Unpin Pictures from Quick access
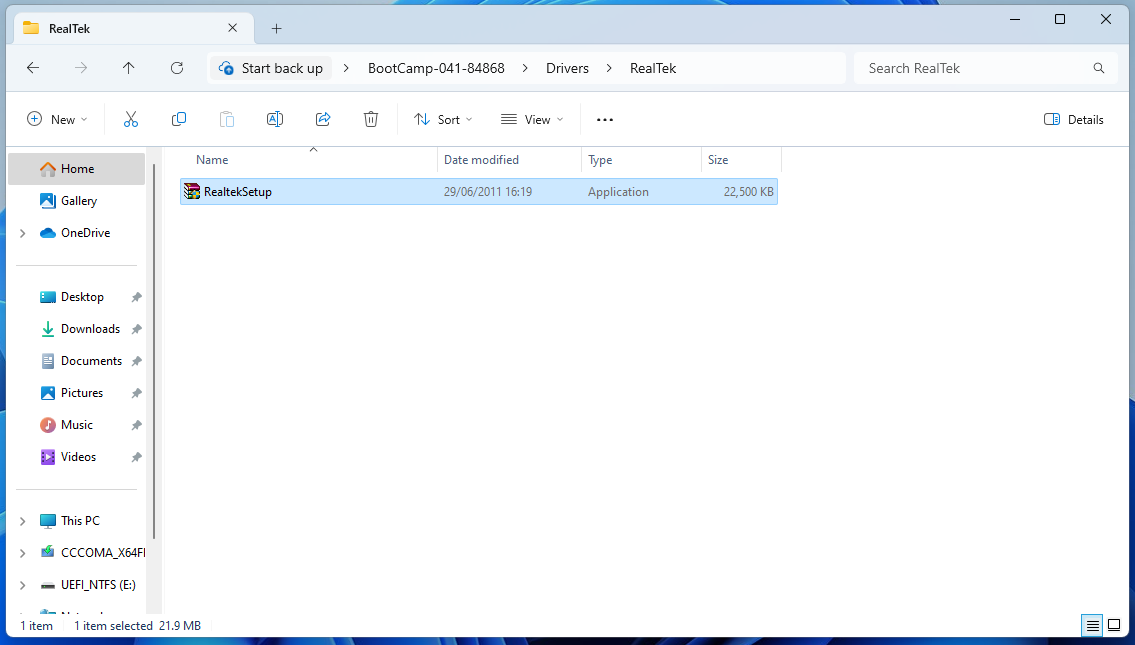Screen dimensions: 1135x645 [136, 393]
